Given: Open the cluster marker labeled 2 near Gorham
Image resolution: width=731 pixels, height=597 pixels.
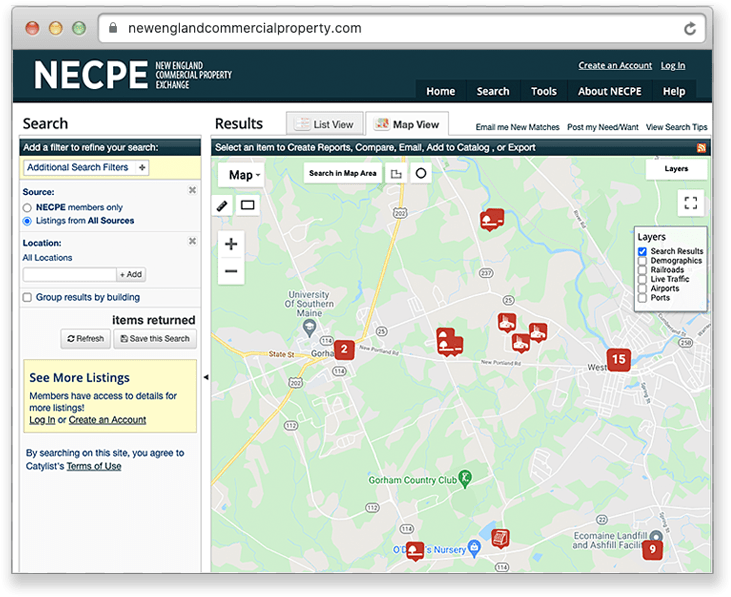Looking at the screenshot, I should click(344, 349).
